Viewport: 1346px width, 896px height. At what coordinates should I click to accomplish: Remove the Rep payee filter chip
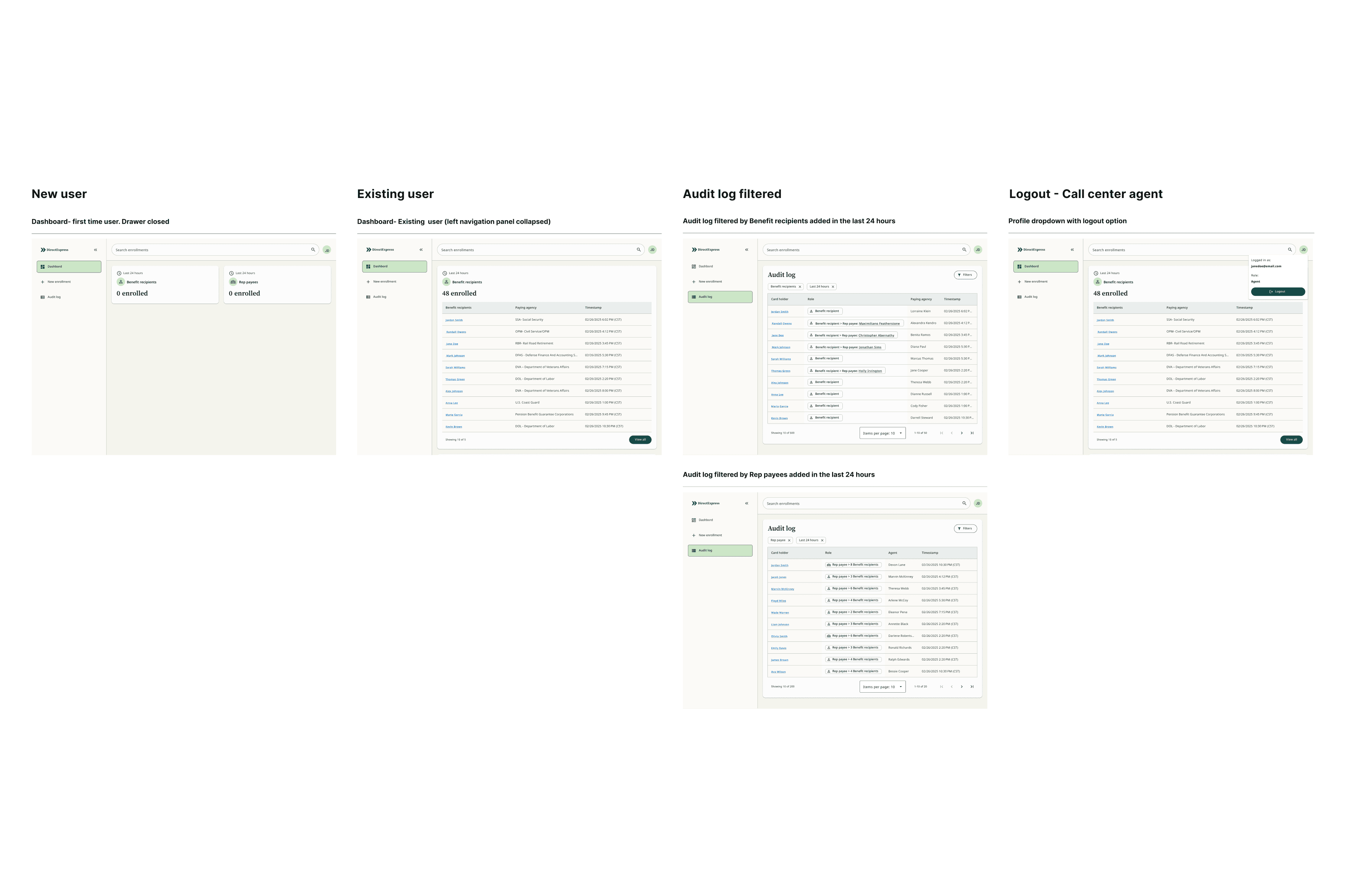(x=789, y=541)
